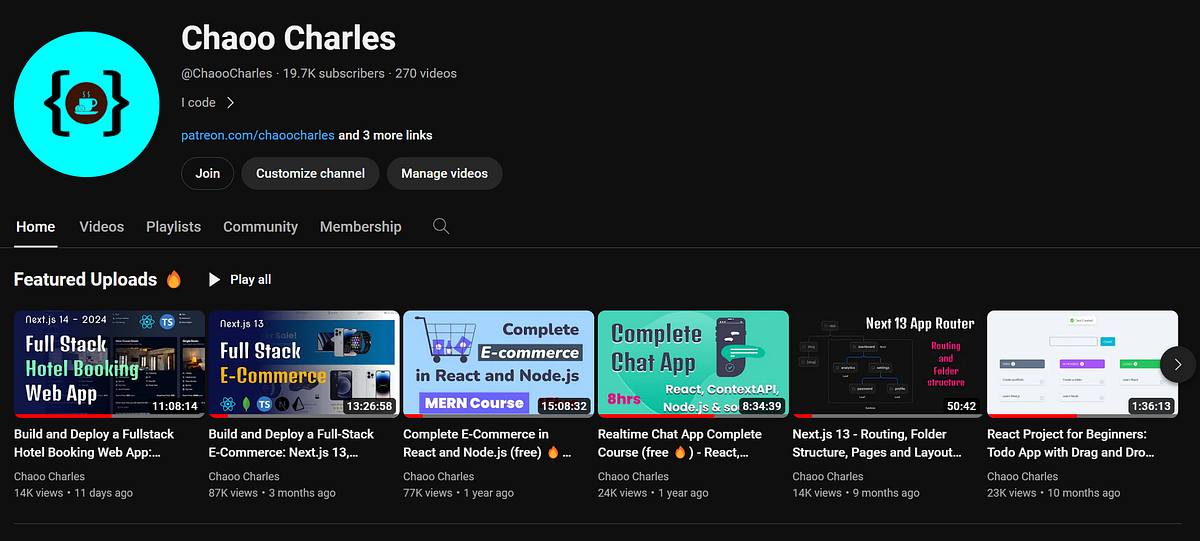Click 'and 3 more links' text
1200x541 pixels.
click(385, 135)
